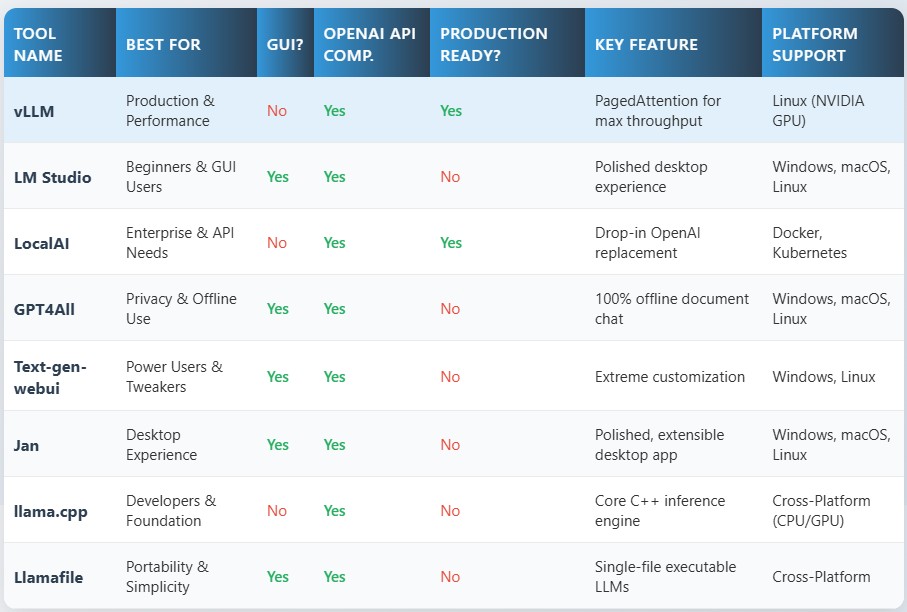907x612 pixels.
Task: Click the TOOL NAME column header
Action: pos(38,44)
